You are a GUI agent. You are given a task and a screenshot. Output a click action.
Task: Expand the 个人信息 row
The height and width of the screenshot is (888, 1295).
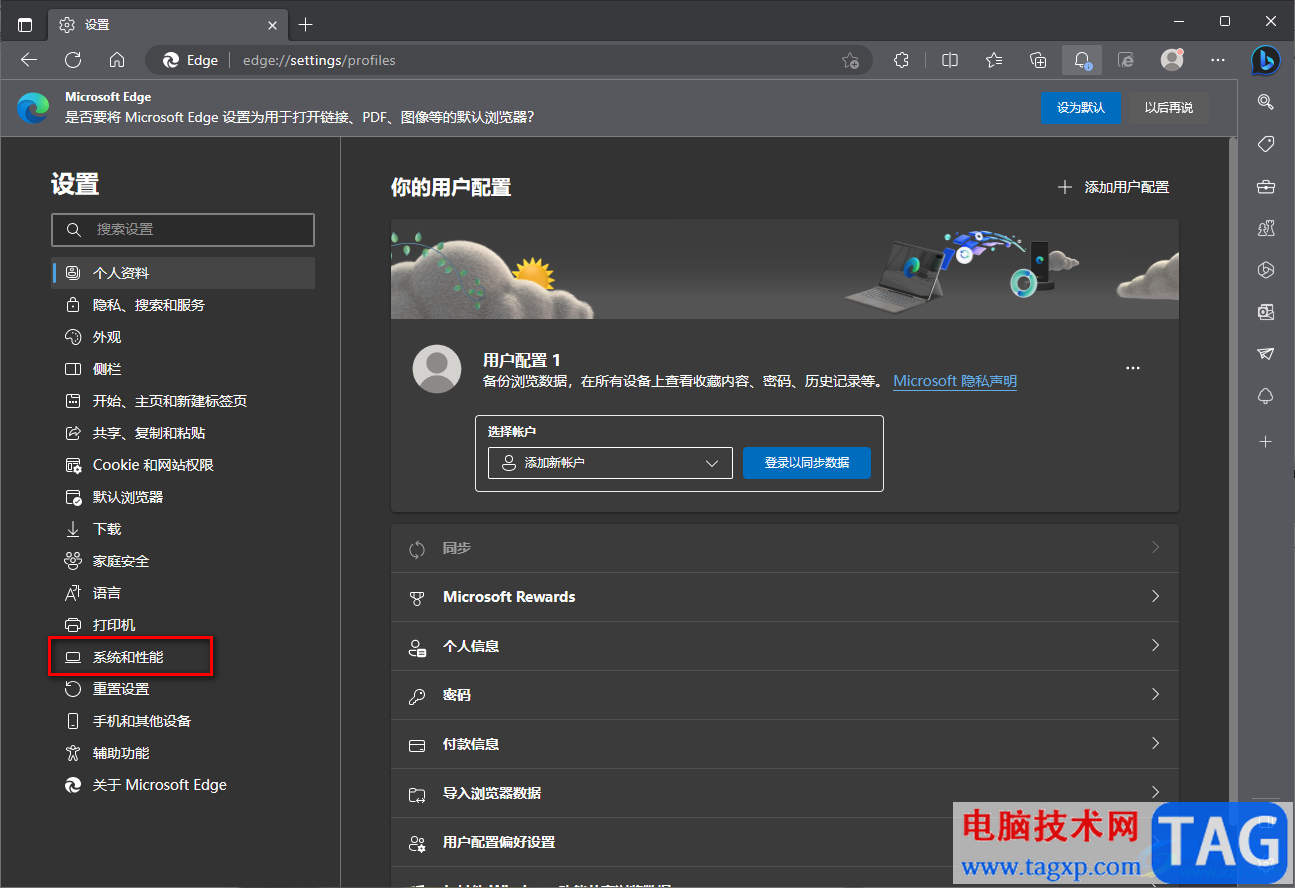click(x=785, y=646)
